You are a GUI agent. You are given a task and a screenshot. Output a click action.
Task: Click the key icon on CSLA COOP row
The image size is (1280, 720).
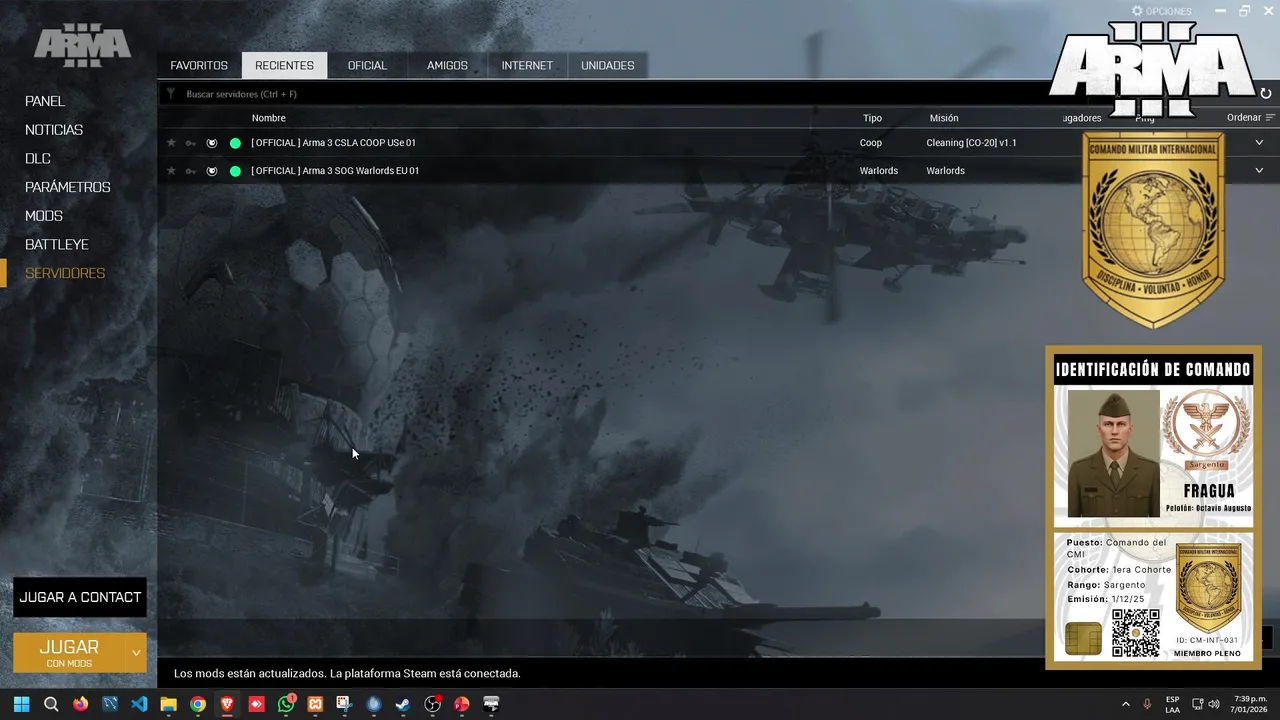tap(191, 143)
